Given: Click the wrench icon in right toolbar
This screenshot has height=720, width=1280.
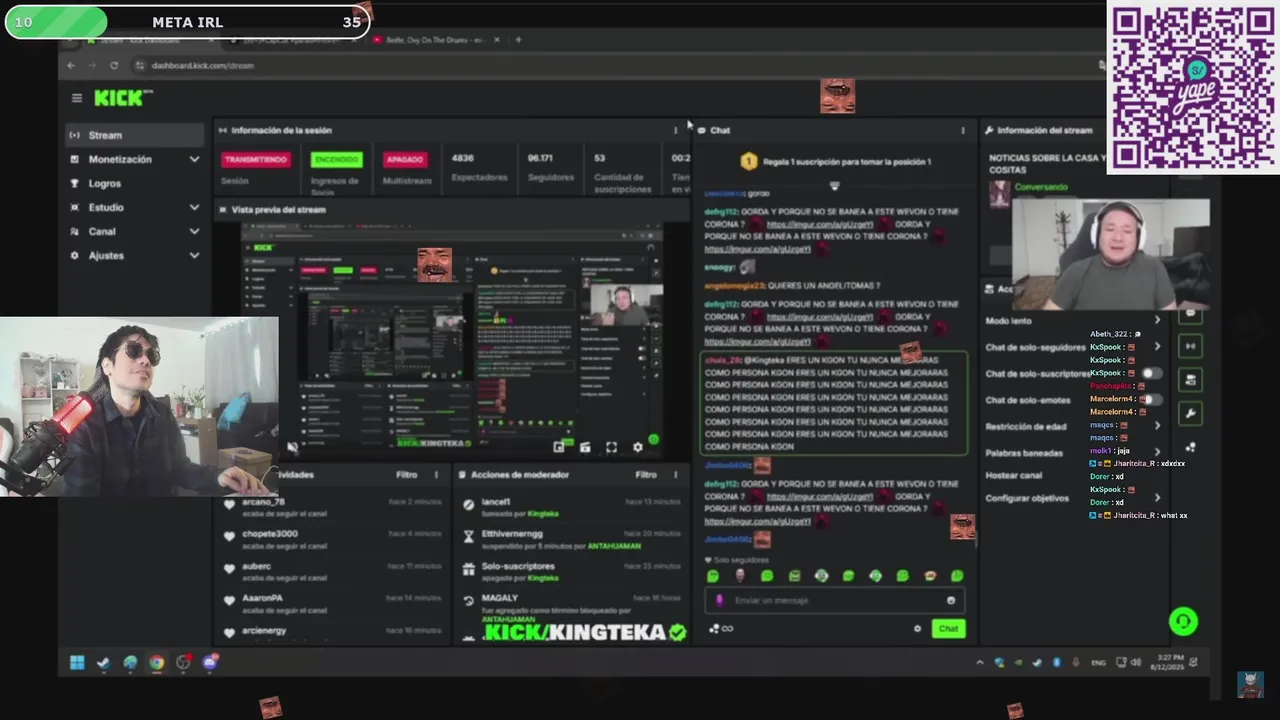Looking at the screenshot, I should click(1190, 413).
